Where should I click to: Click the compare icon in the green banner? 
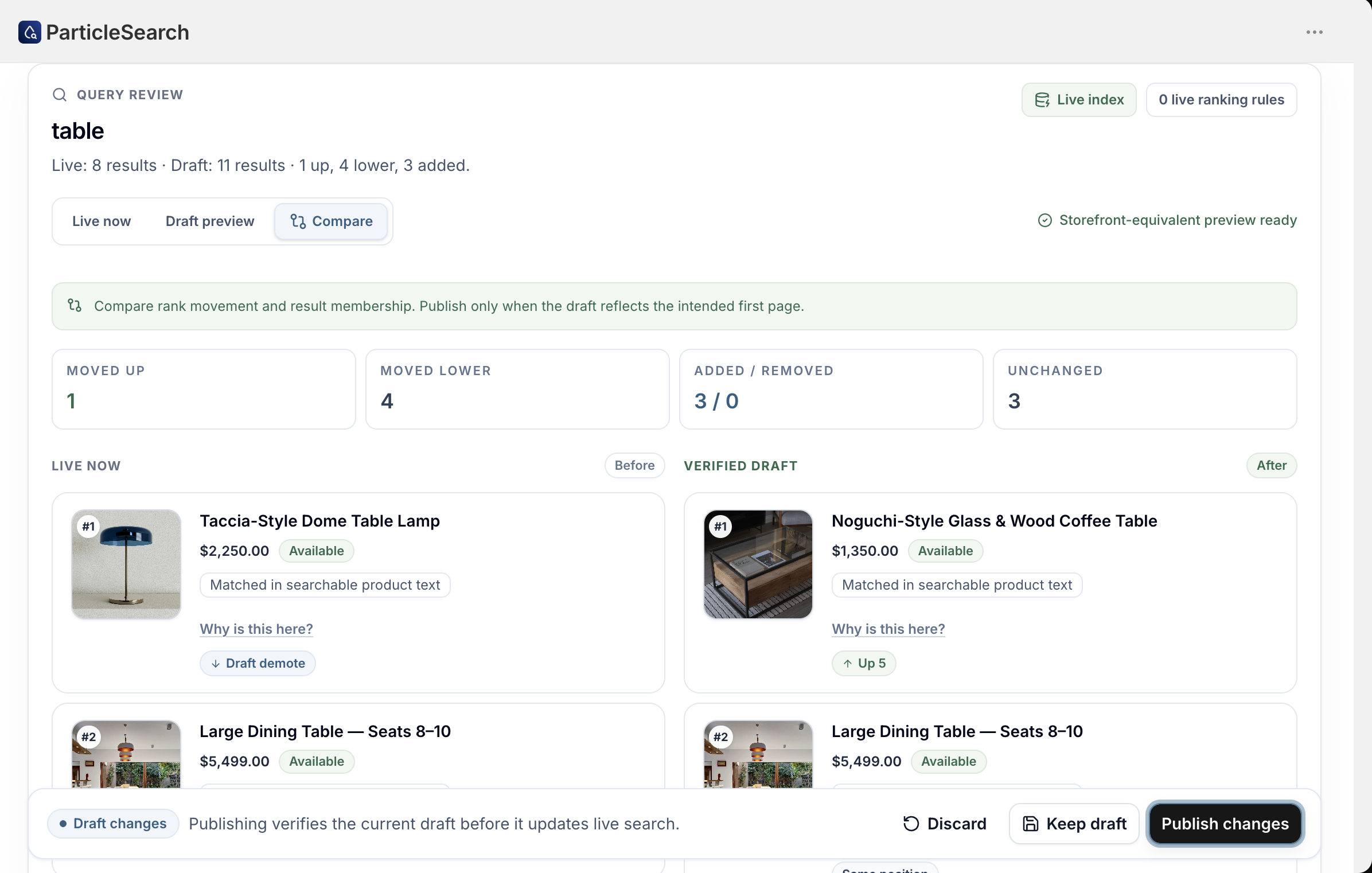(75, 305)
